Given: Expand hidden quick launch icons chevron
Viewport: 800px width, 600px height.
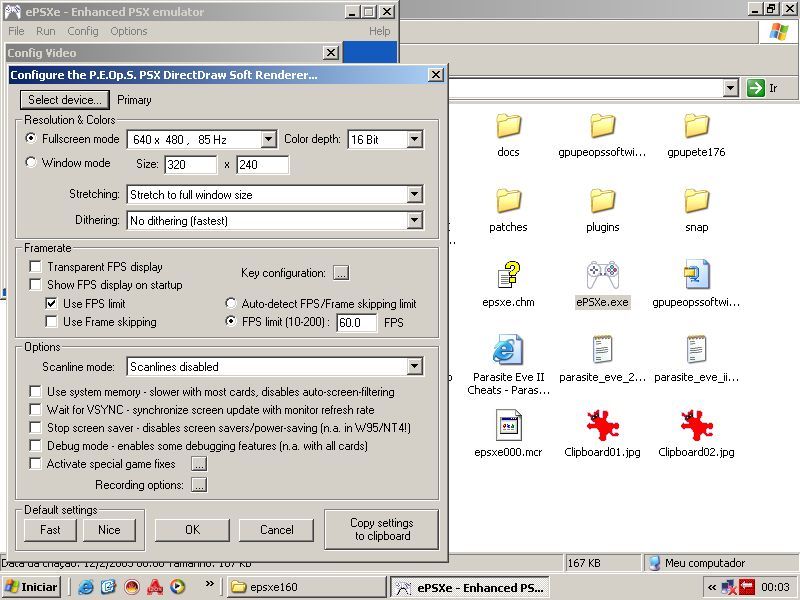Looking at the screenshot, I should [x=209, y=584].
